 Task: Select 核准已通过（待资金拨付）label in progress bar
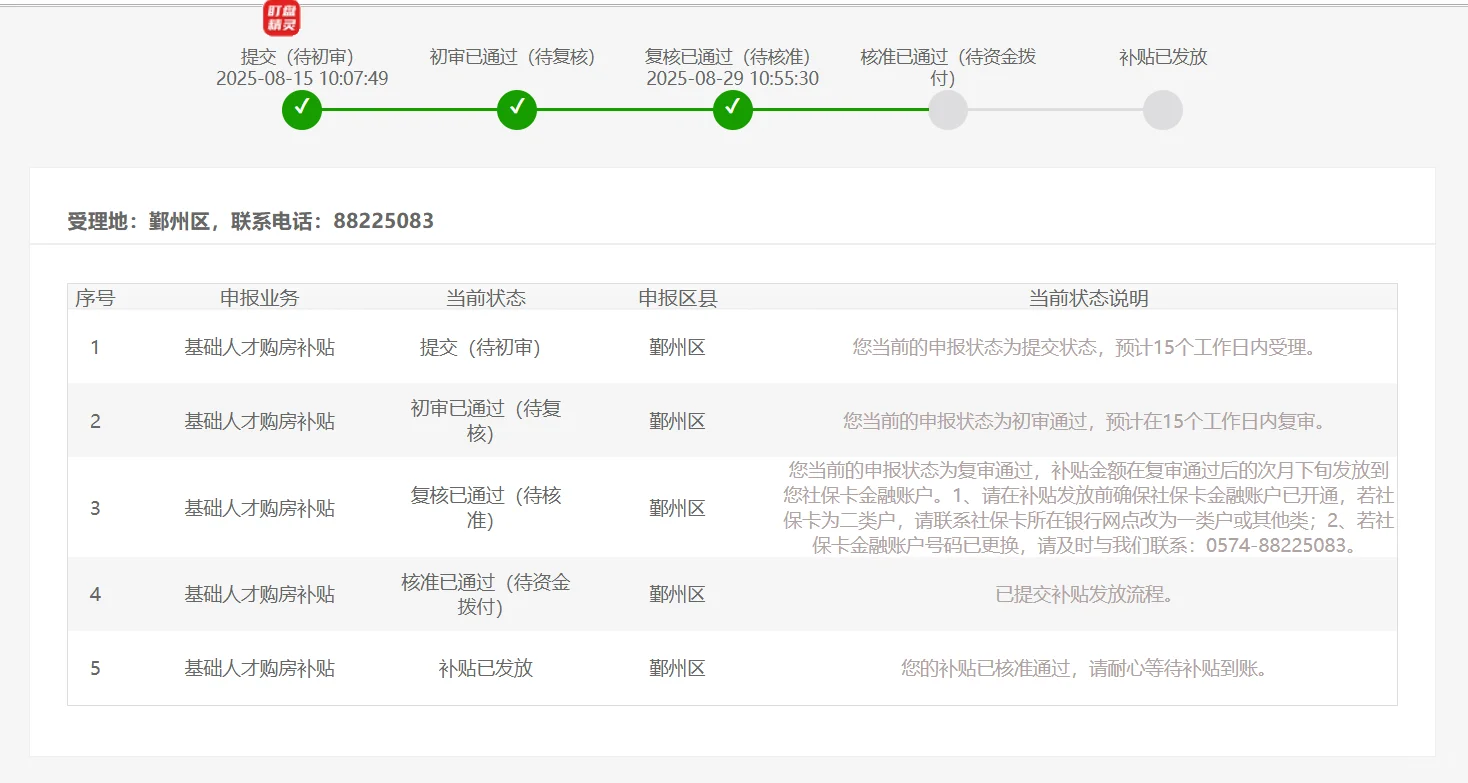click(948, 67)
